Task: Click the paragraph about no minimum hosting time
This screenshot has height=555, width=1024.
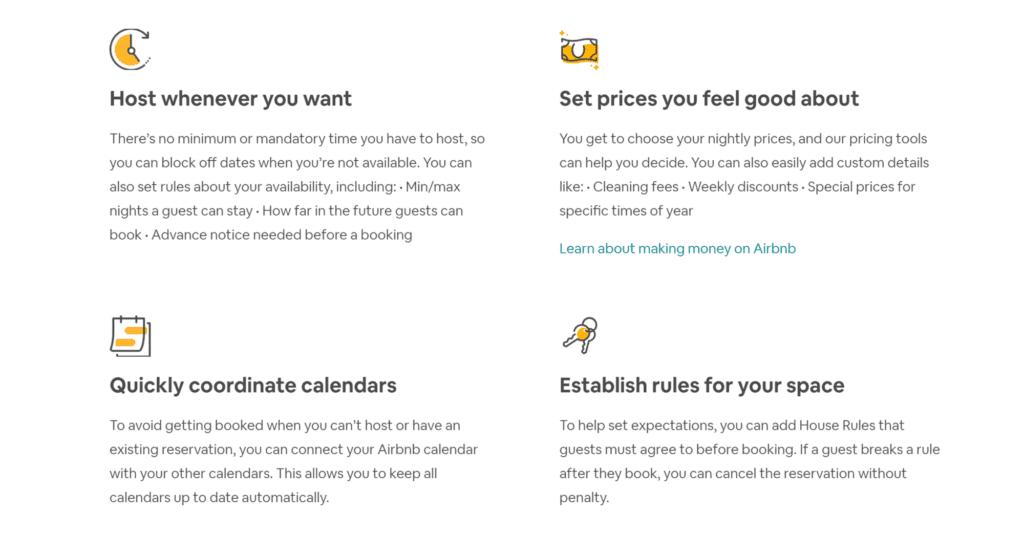Action: click(x=297, y=187)
